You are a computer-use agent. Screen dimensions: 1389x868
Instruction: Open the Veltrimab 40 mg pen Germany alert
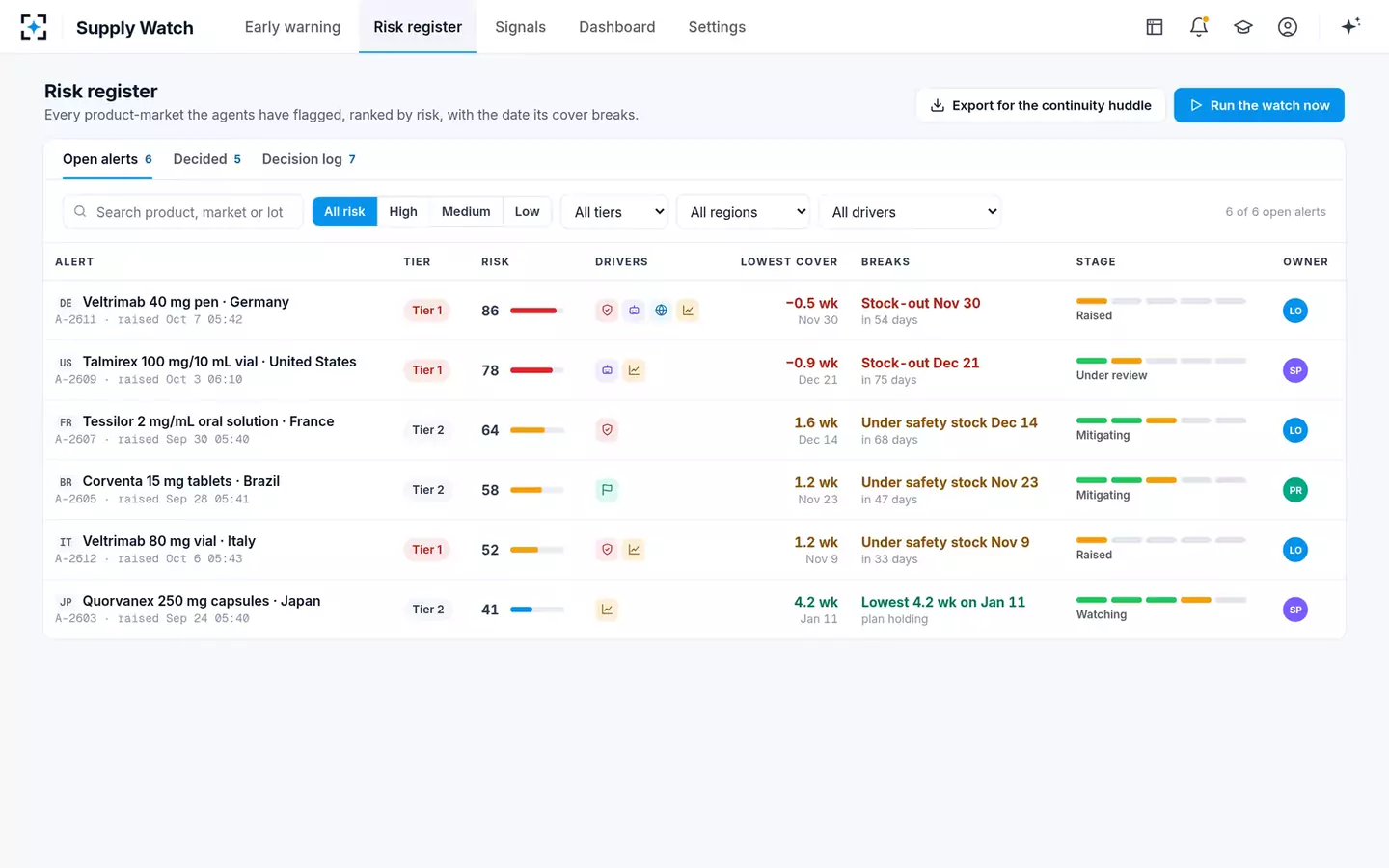point(694,311)
